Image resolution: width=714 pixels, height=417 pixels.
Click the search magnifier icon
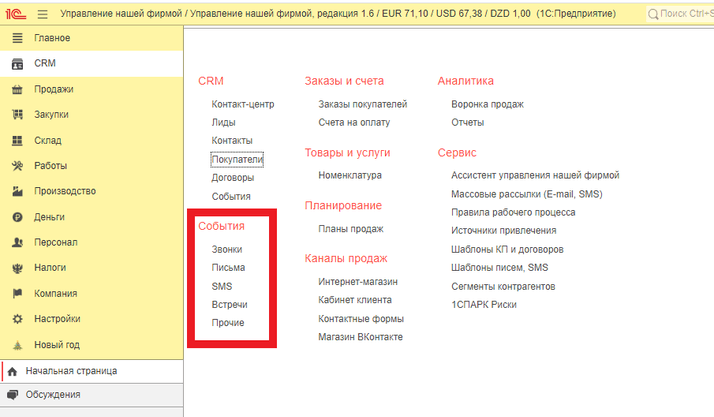click(x=653, y=15)
